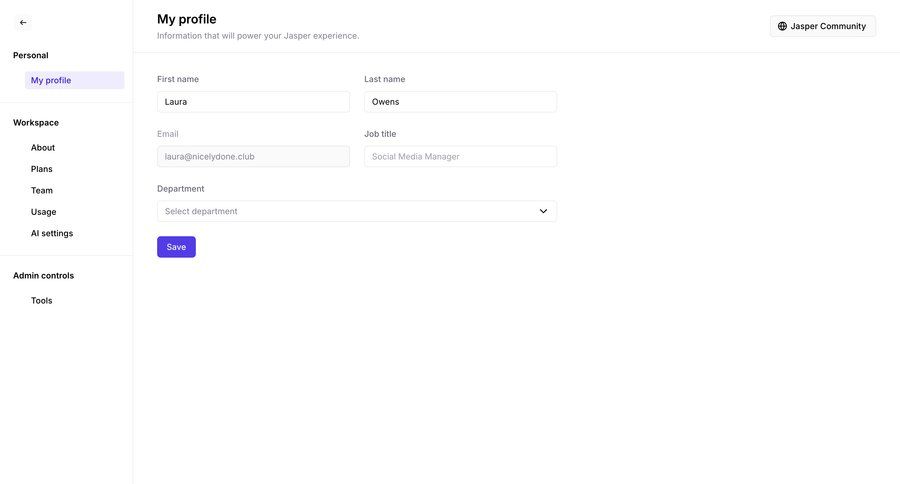Viewport: 900px width, 484px height.
Task: Click the disabled Email field
Action: pyautogui.click(x=253, y=156)
